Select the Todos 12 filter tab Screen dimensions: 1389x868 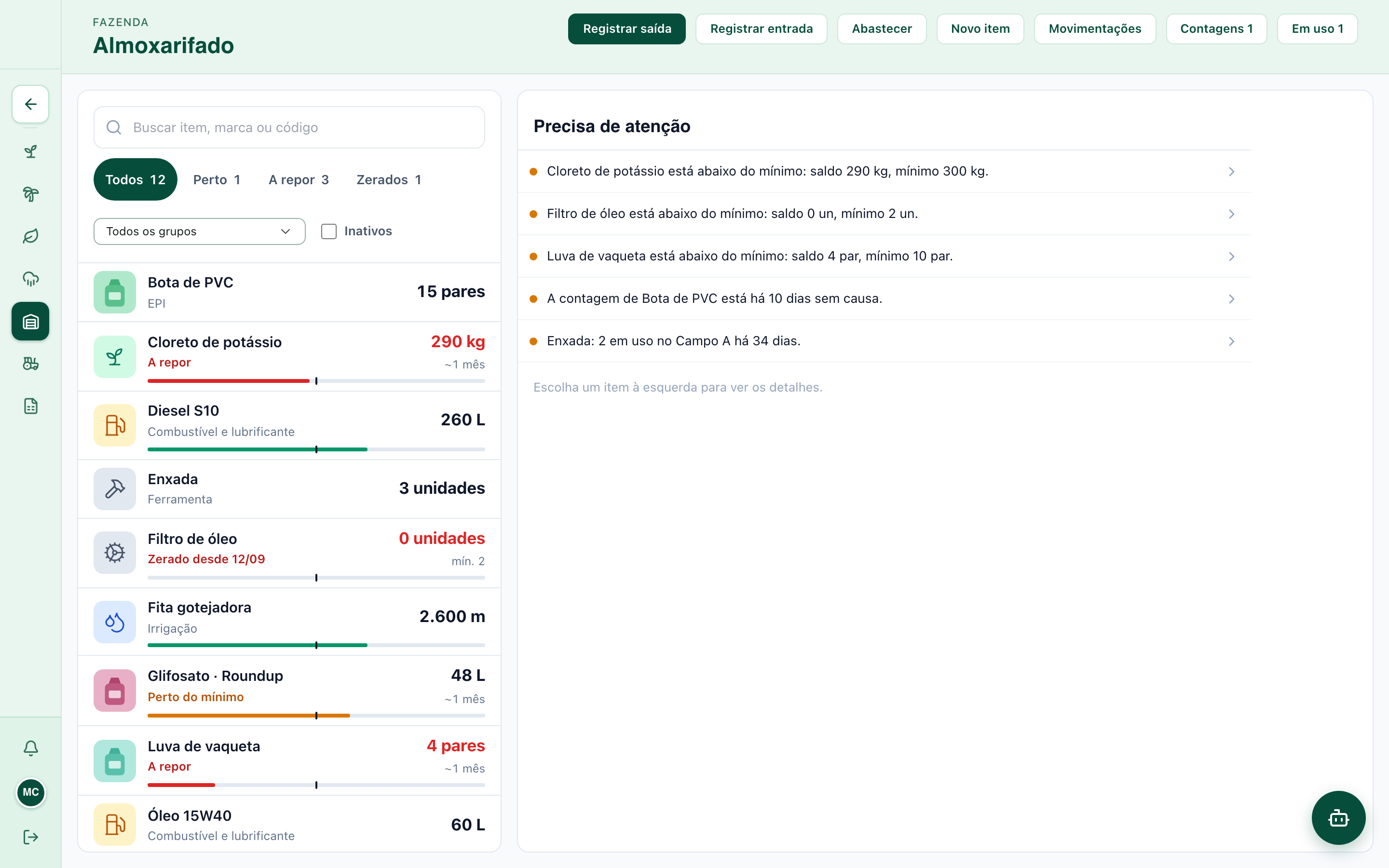pos(136,180)
